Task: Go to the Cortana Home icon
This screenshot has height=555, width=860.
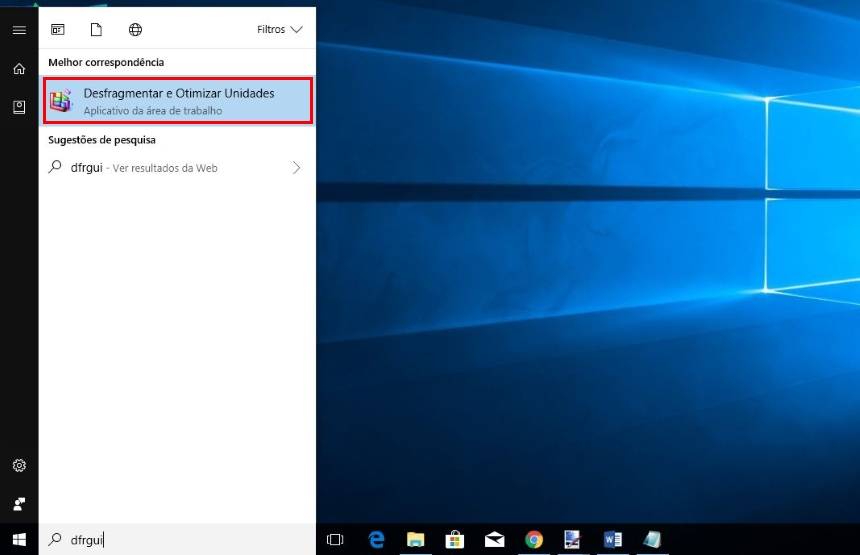Action: click(x=18, y=69)
